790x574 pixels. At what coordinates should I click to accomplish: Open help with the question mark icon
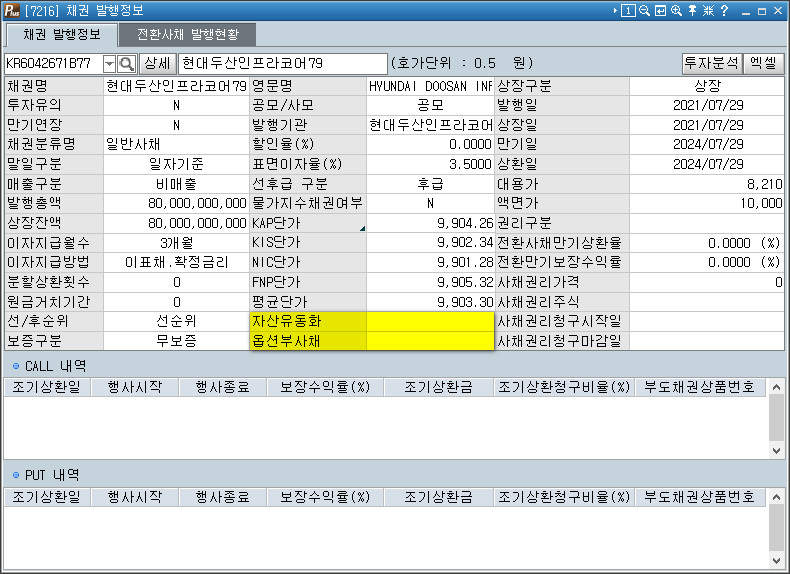pyautogui.click(x=724, y=11)
